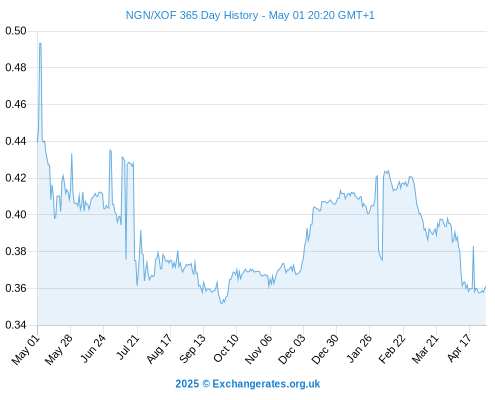Click the 0.44 y-axis value label
This screenshot has height=400, width=495.
(x=16, y=141)
